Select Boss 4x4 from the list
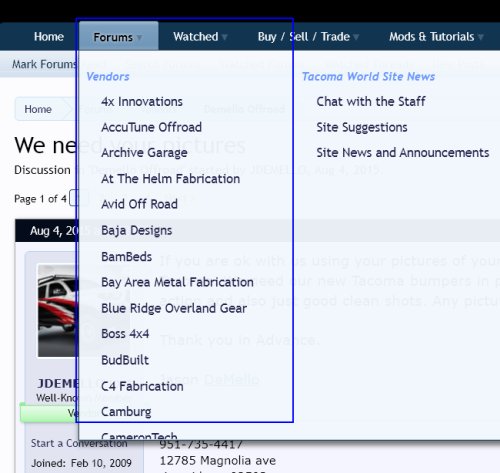The height and width of the screenshot is (473, 500). [x=125, y=334]
